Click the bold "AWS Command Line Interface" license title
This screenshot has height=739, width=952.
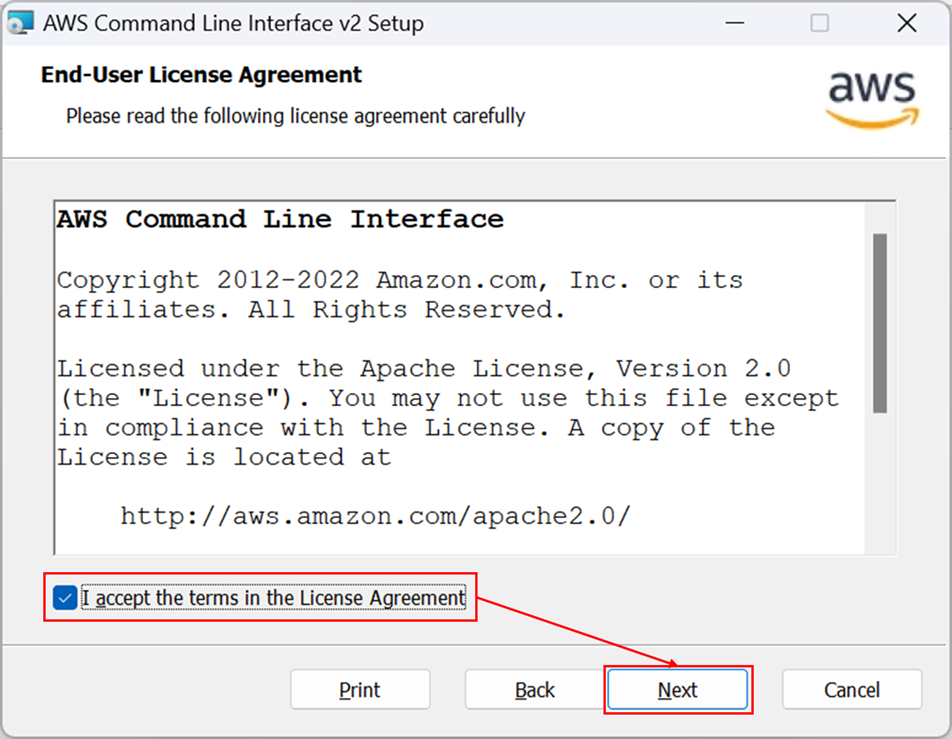280,219
